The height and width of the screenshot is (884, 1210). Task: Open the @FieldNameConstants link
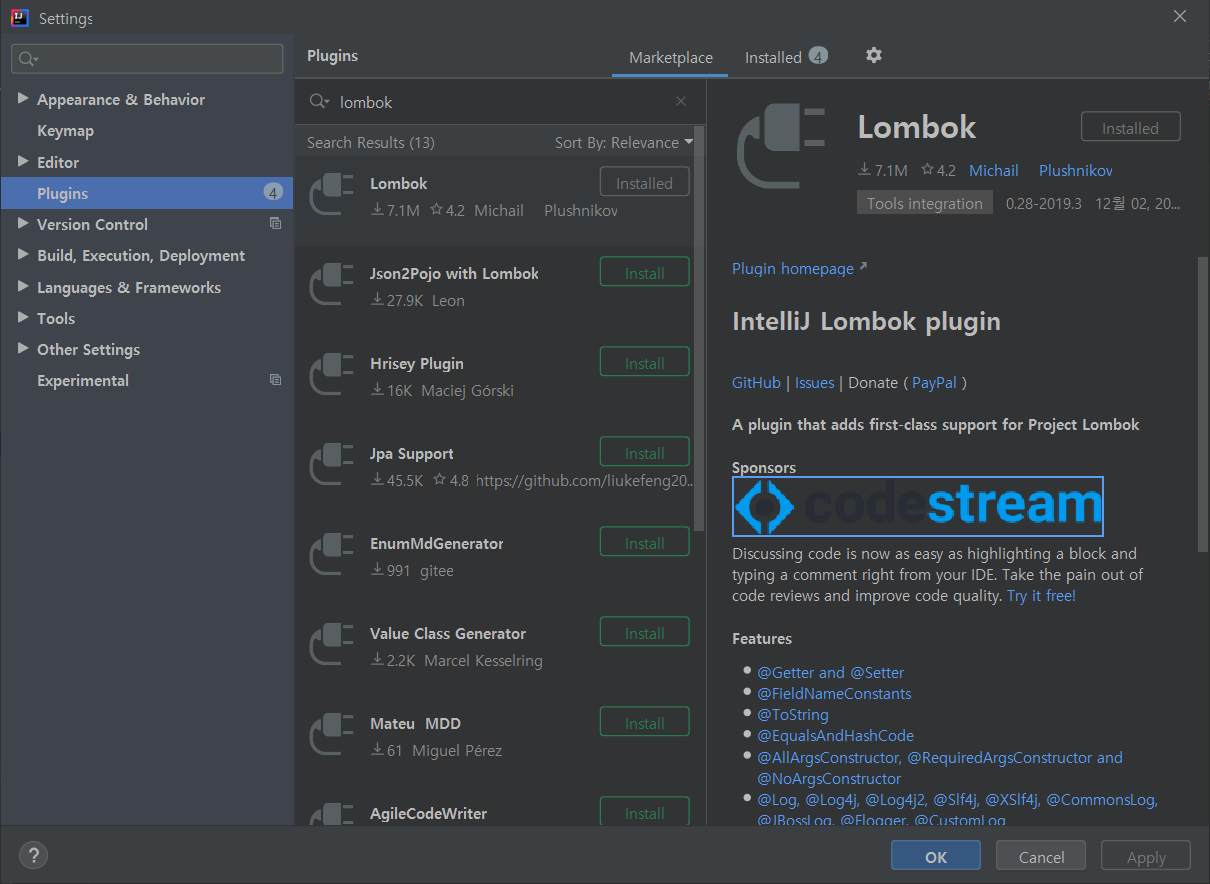tap(834, 693)
